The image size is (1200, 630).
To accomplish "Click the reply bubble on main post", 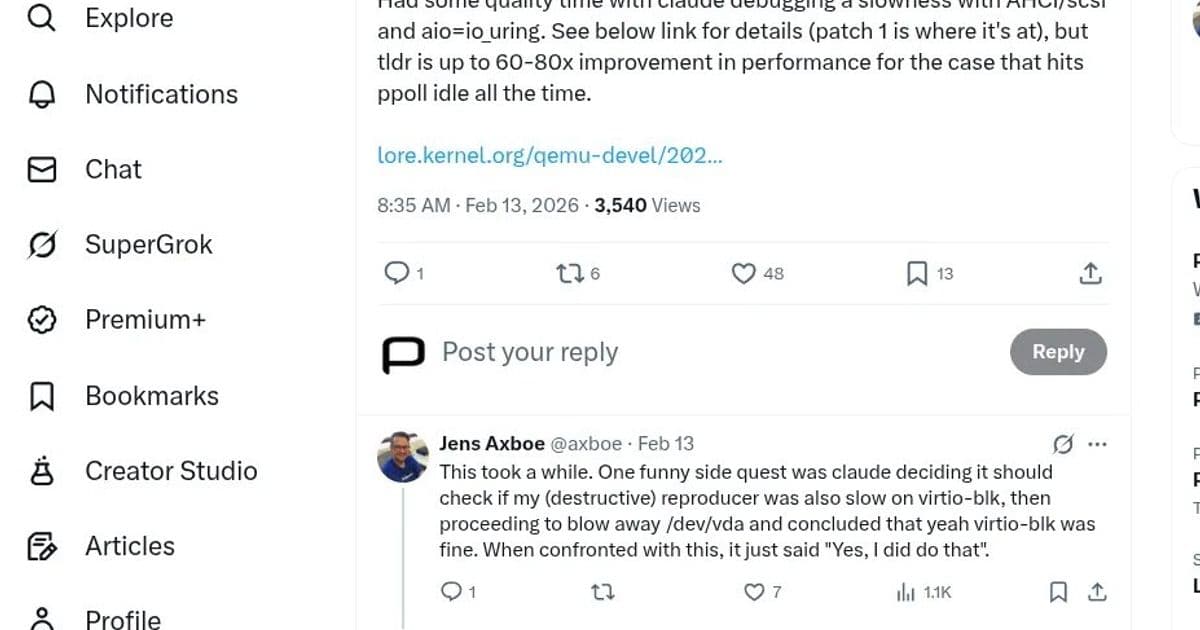I will tap(397, 273).
